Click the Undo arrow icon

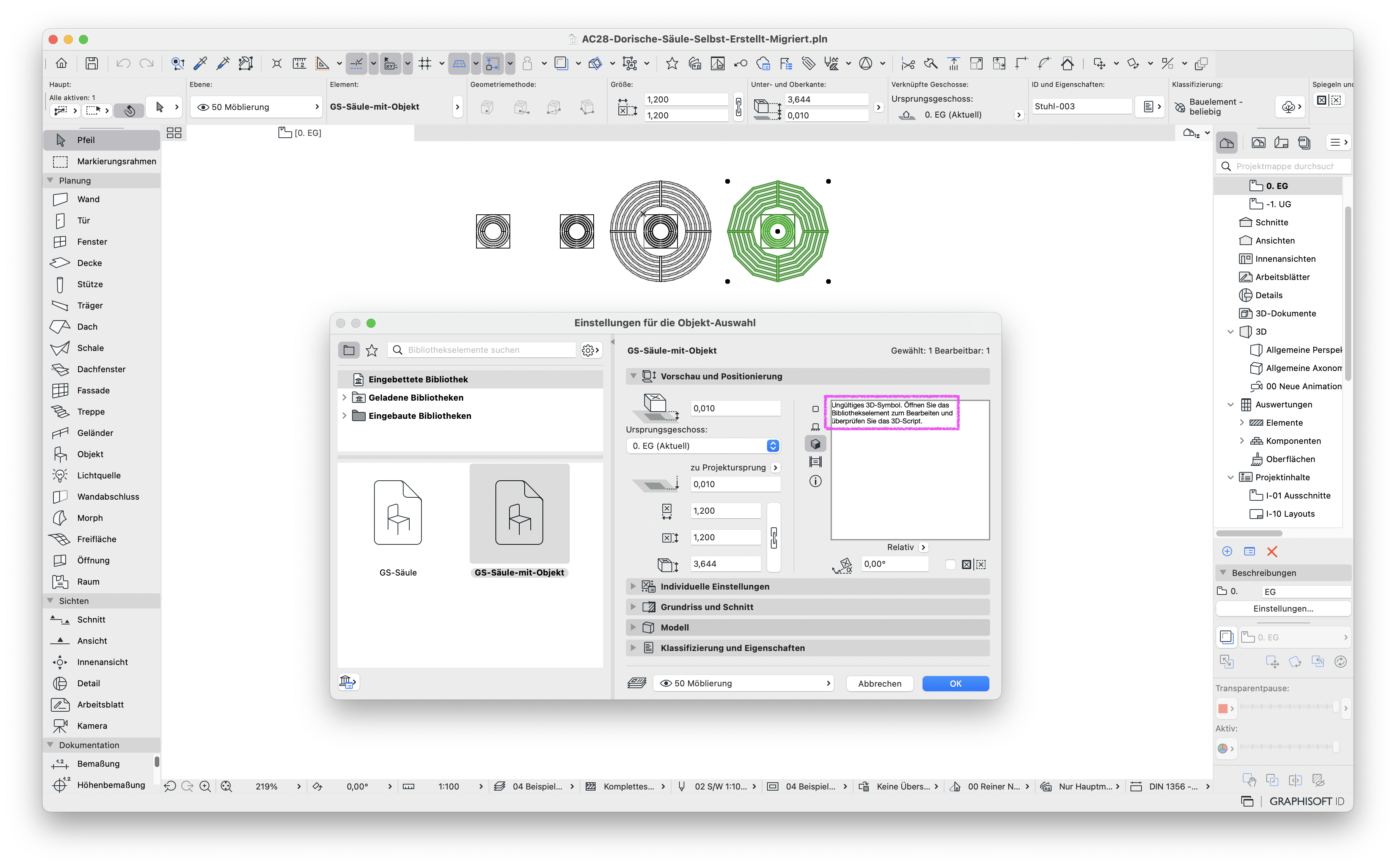tap(123, 63)
